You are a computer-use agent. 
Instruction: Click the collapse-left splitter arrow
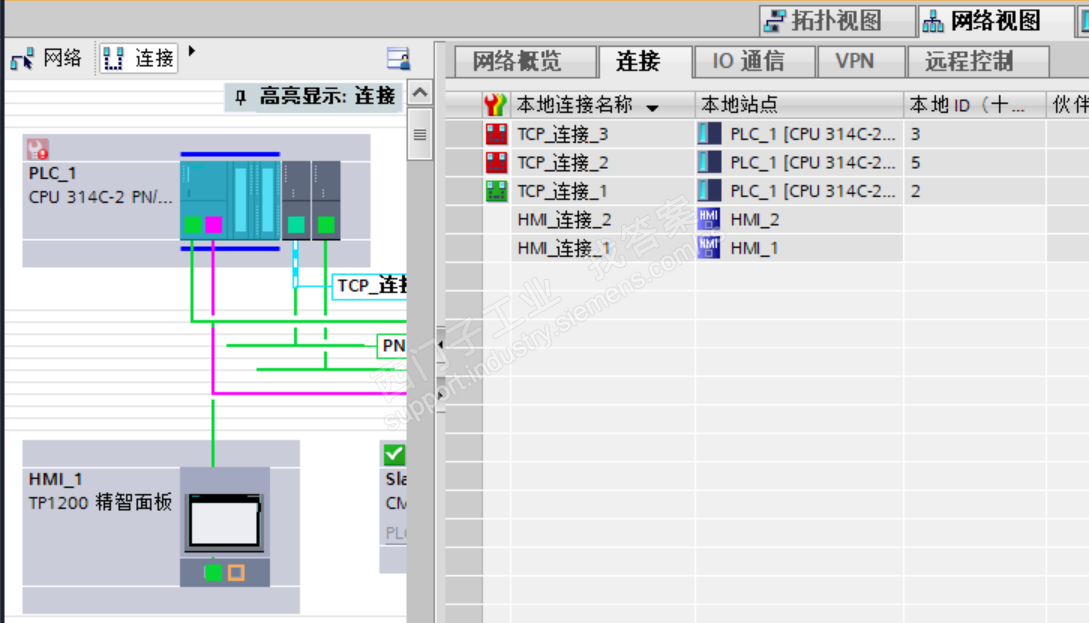tap(440, 344)
